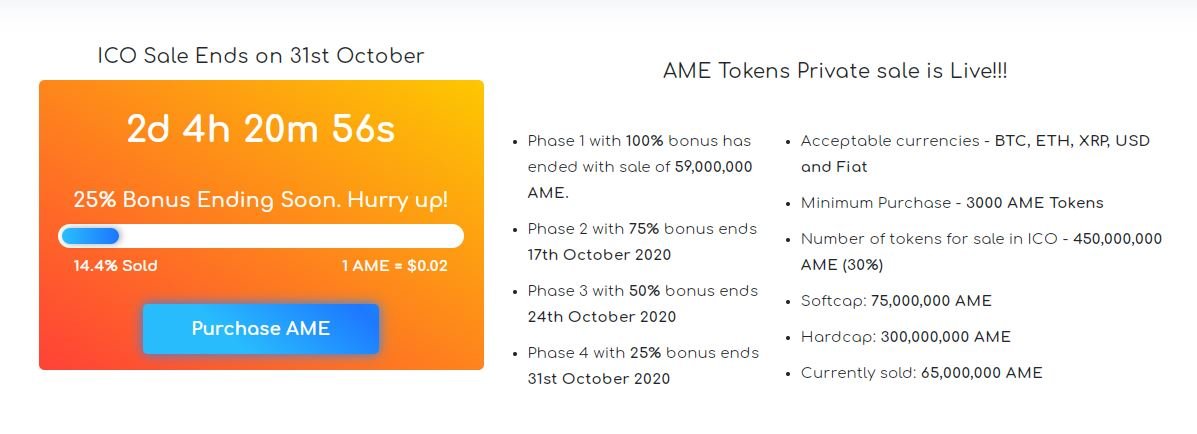Click the 25% Bonus Ending Soon banner text

point(261,200)
